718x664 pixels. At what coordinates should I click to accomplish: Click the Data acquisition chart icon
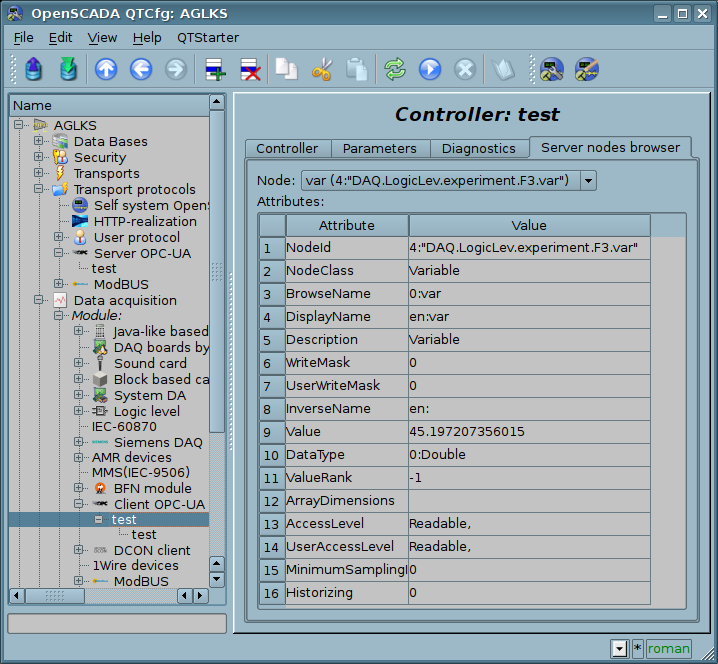click(60, 300)
